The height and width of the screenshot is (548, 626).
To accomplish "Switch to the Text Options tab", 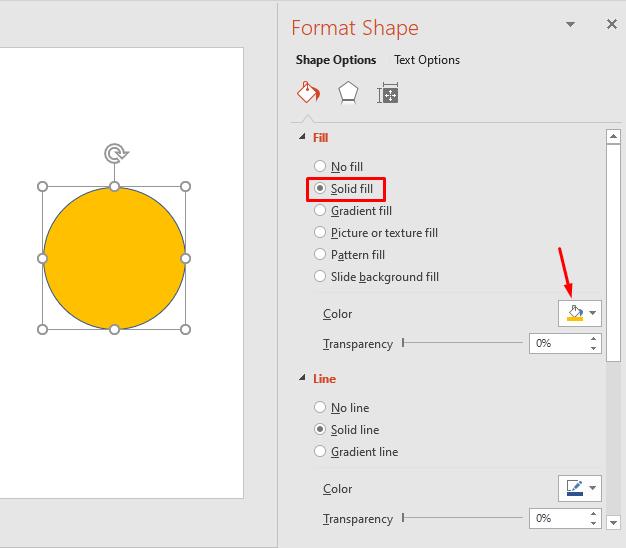I will point(427,60).
